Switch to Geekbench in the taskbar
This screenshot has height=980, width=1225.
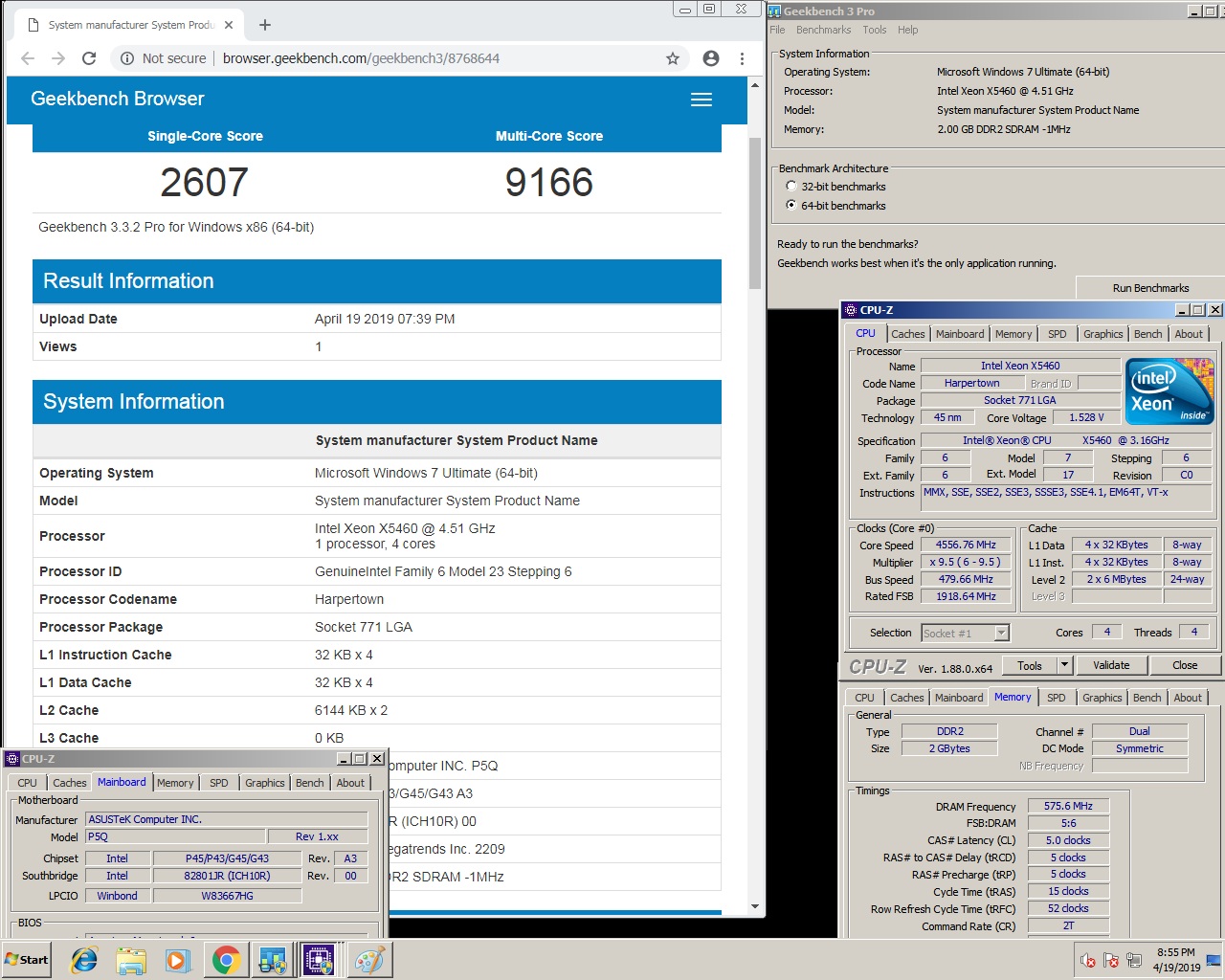pyautogui.click(x=273, y=960)
